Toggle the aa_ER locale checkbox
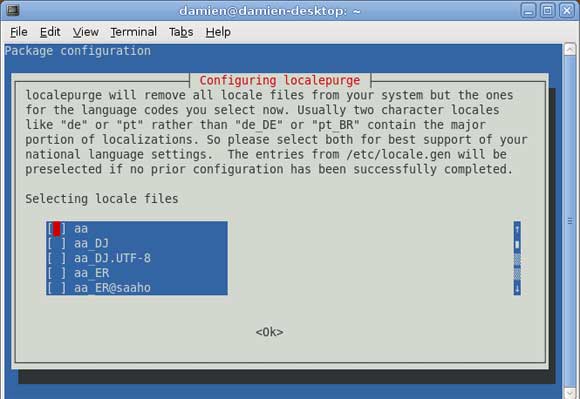 pos(56,273)
